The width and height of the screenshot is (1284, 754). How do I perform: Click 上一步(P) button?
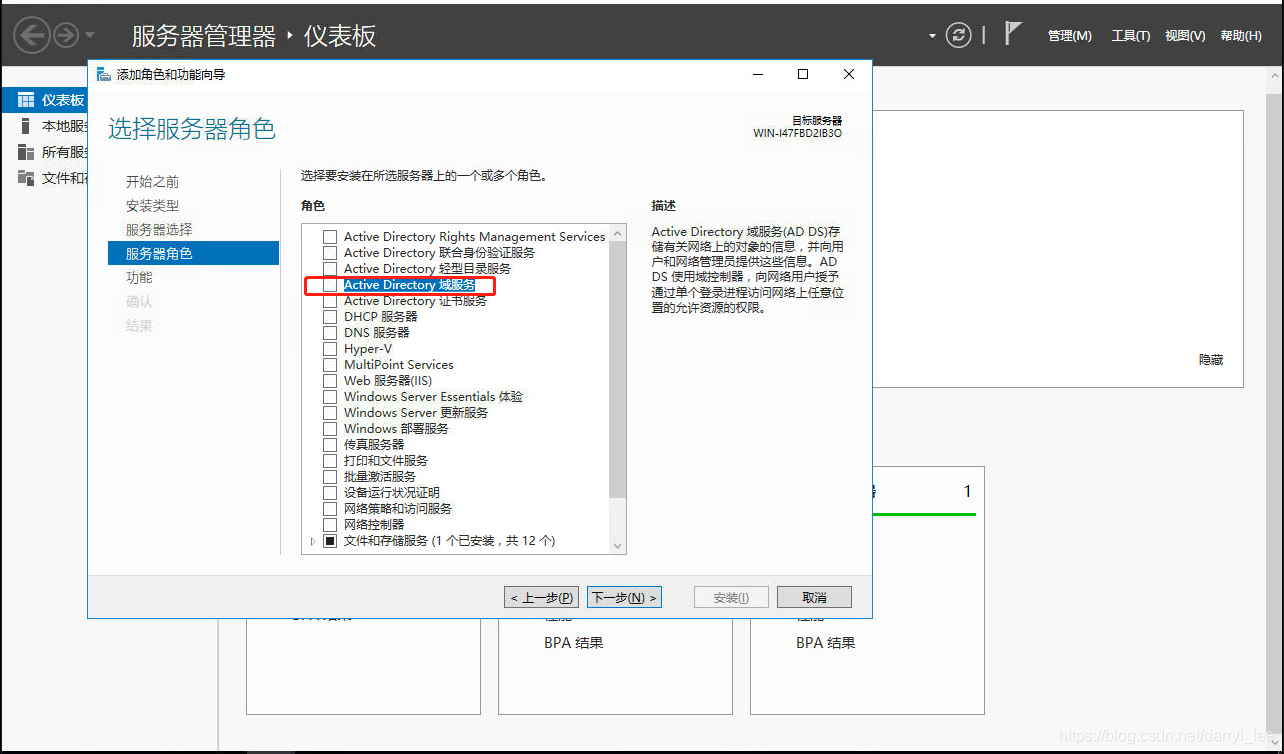tap(542, 597)
